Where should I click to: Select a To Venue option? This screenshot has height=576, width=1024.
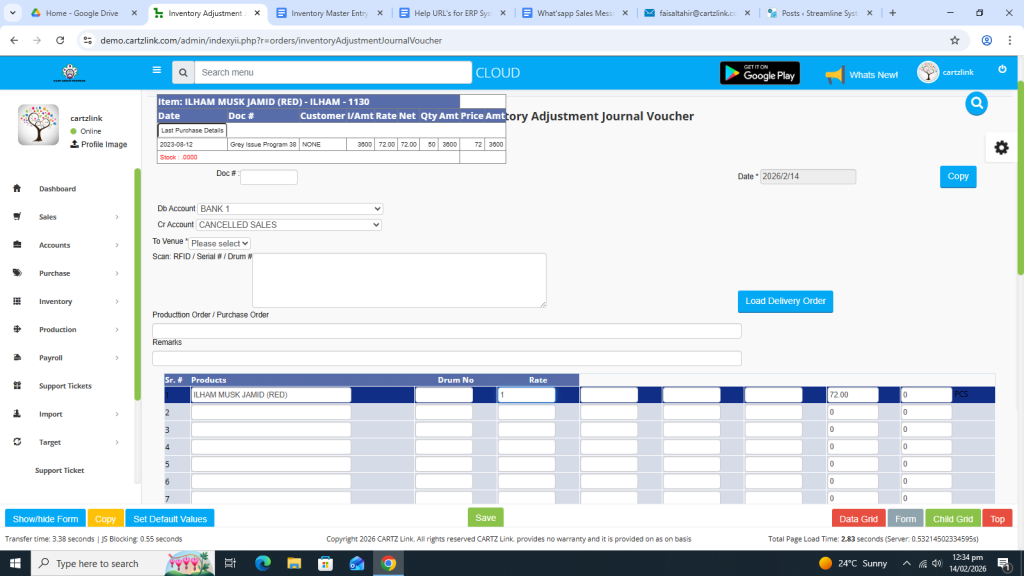220,243
